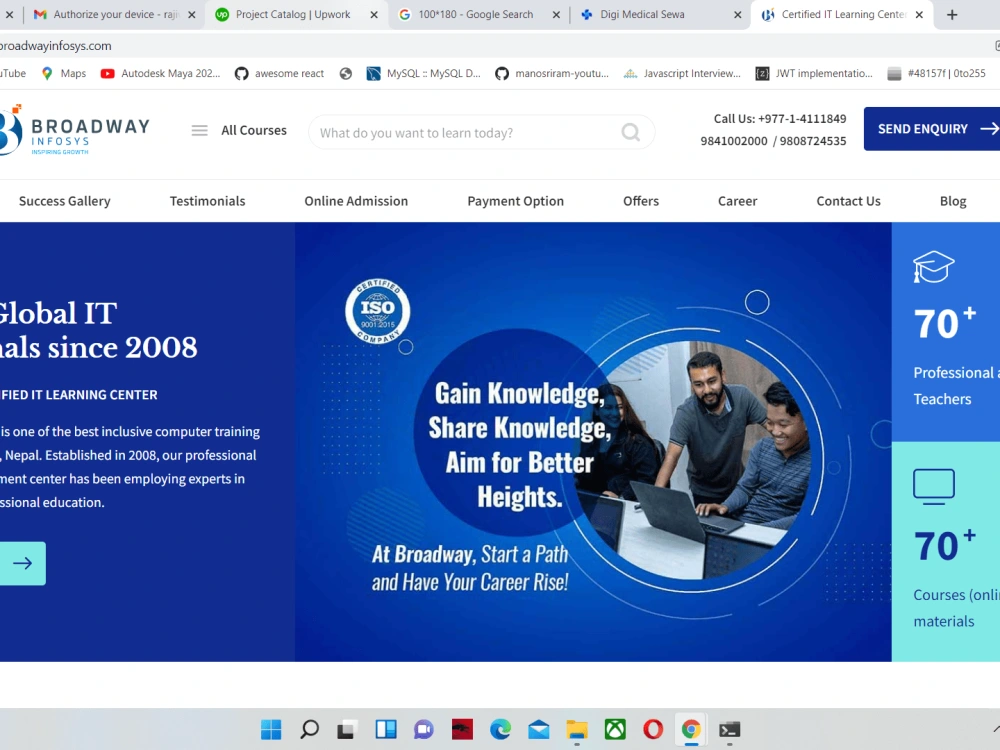The image size is (1000, 750).
Task: Click the address bar URL
Action: 55,46
